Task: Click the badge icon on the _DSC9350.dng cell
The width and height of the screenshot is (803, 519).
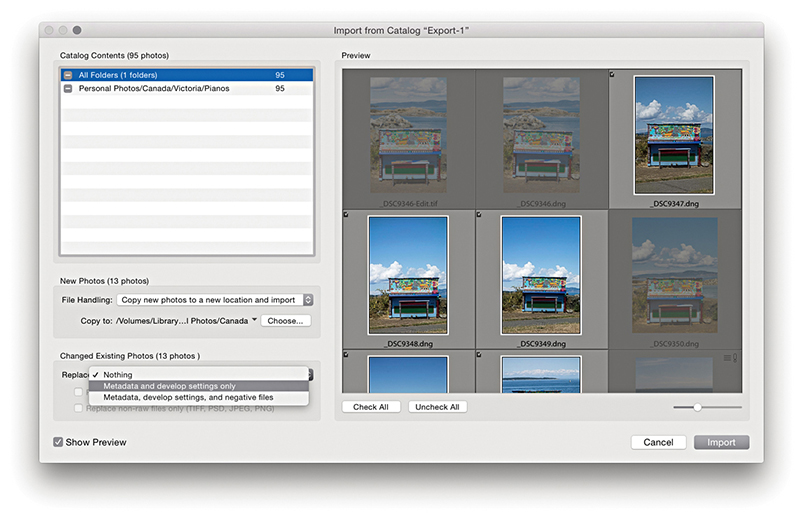Action: click(x=727, y=357)
